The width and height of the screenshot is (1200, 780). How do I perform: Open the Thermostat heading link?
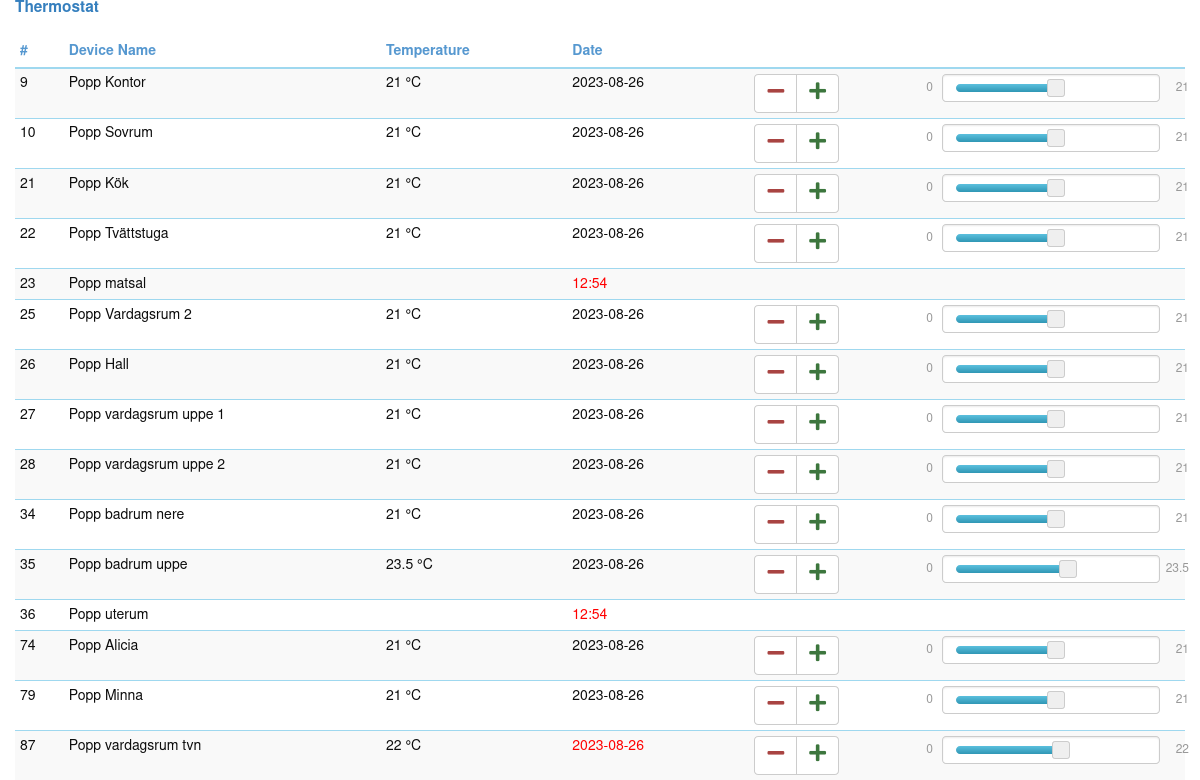point(56,7)
